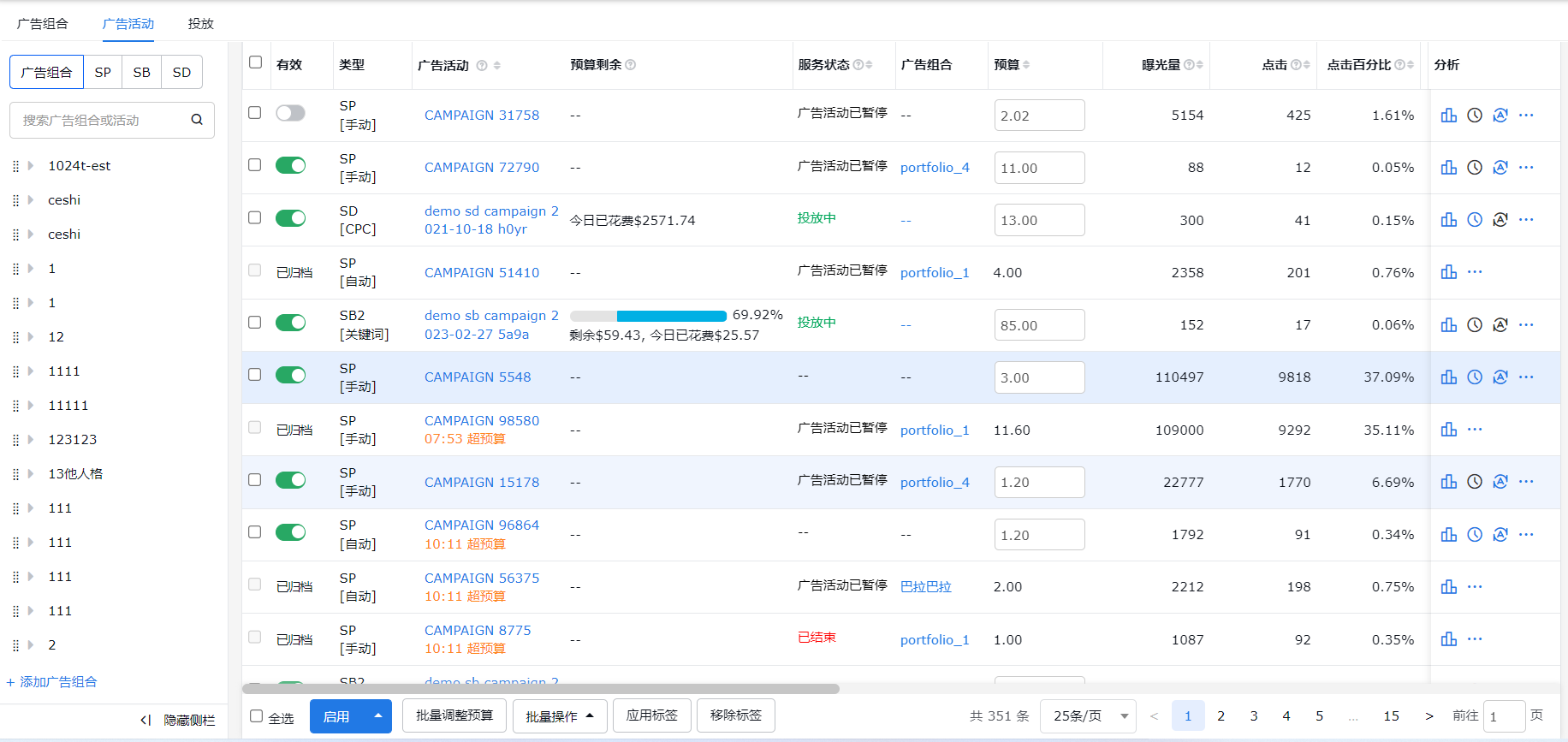Check the header select-all checkbox
Image resolution: width=1568 pixels, height=742 pixels.
click(255, 62)
